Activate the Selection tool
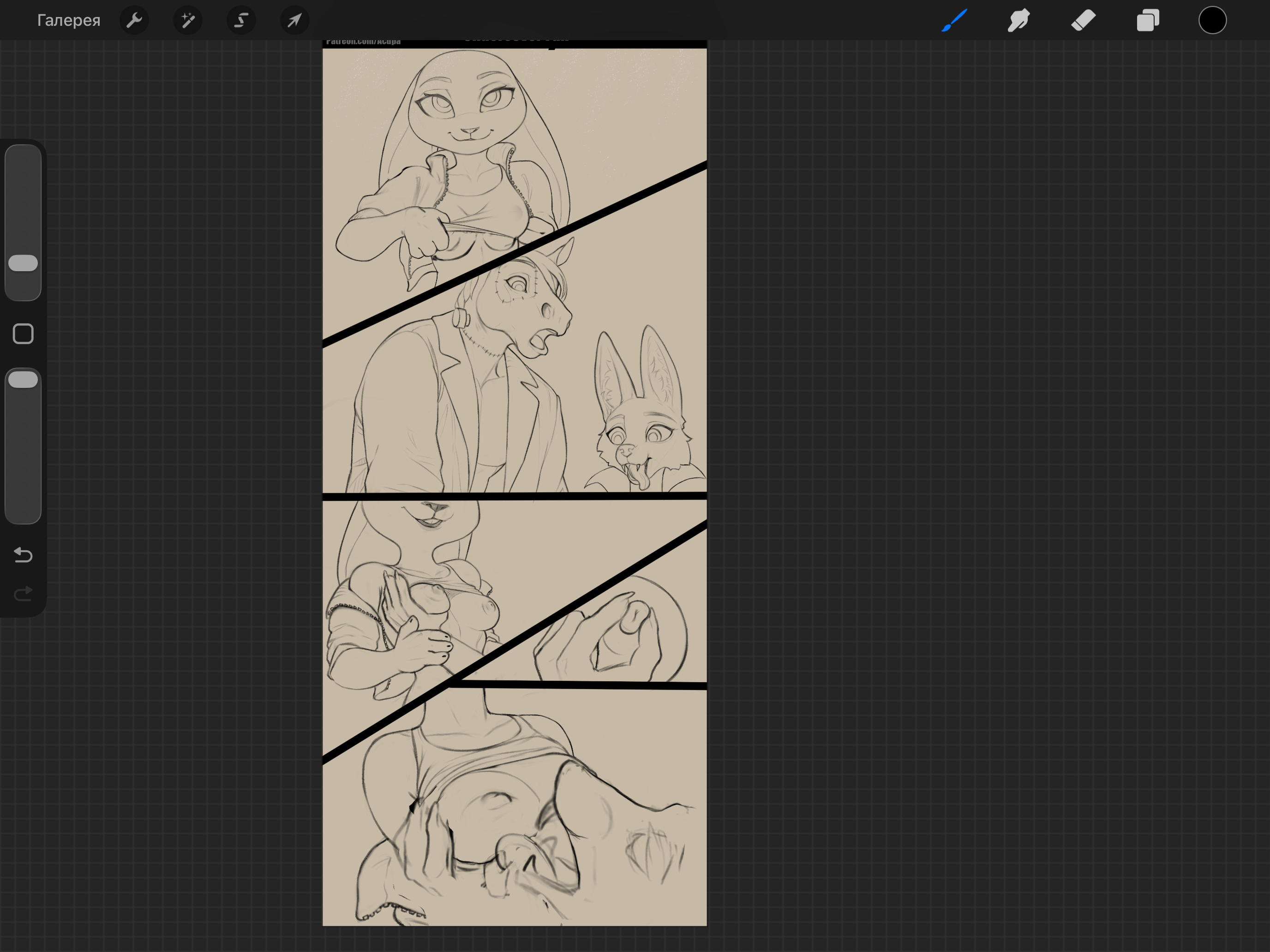This screenshot has width=1270, height=952. [241, 21]
